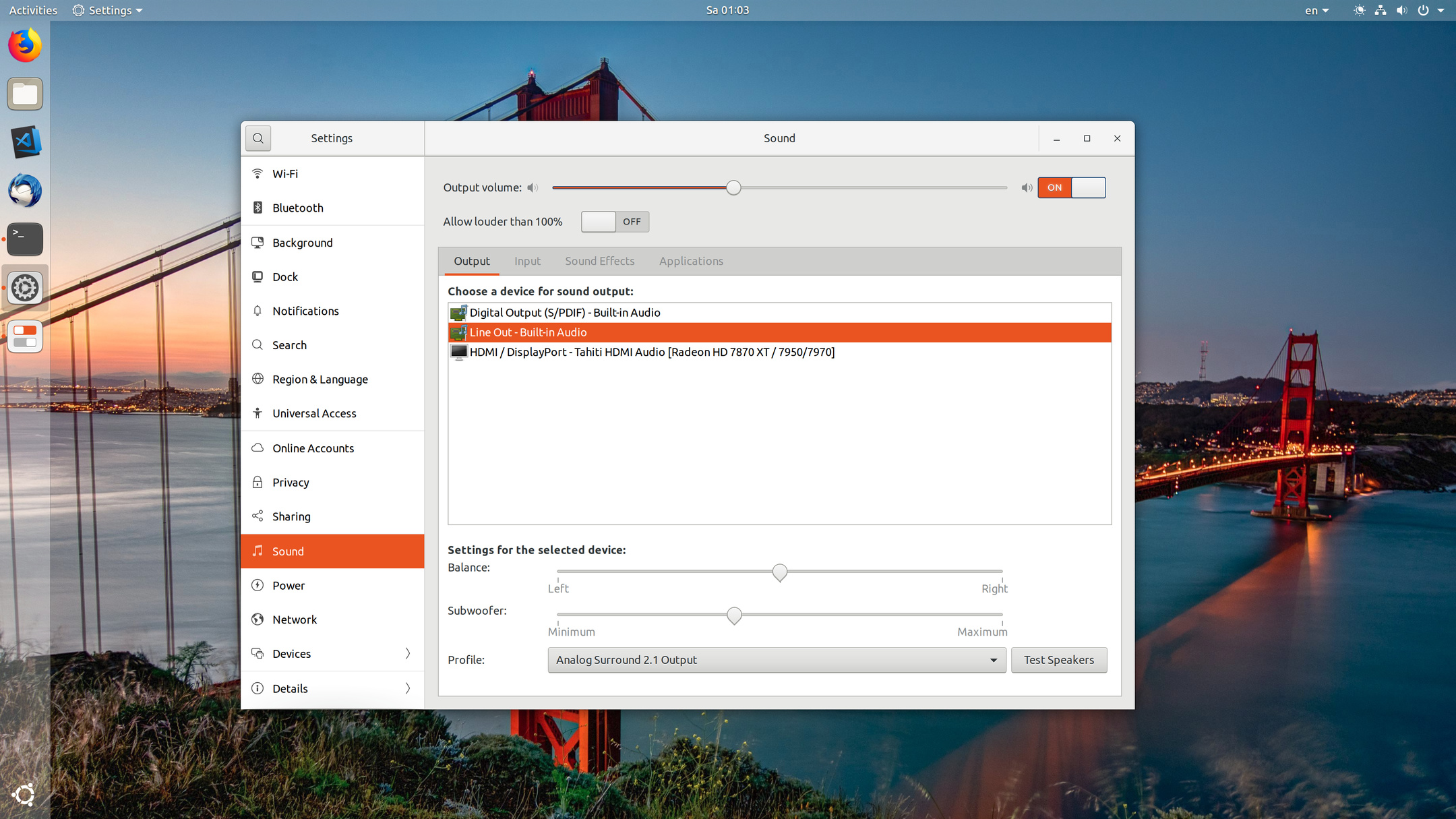Open the Bluetooth settings panel
This screenshot has height=819, width=1456.
298,208
